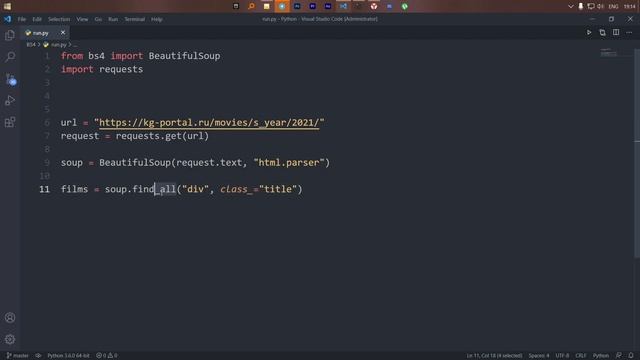Open the Run menu
Image resolution: width=640 pixels, height=360 pixels.
coord(113,19)
